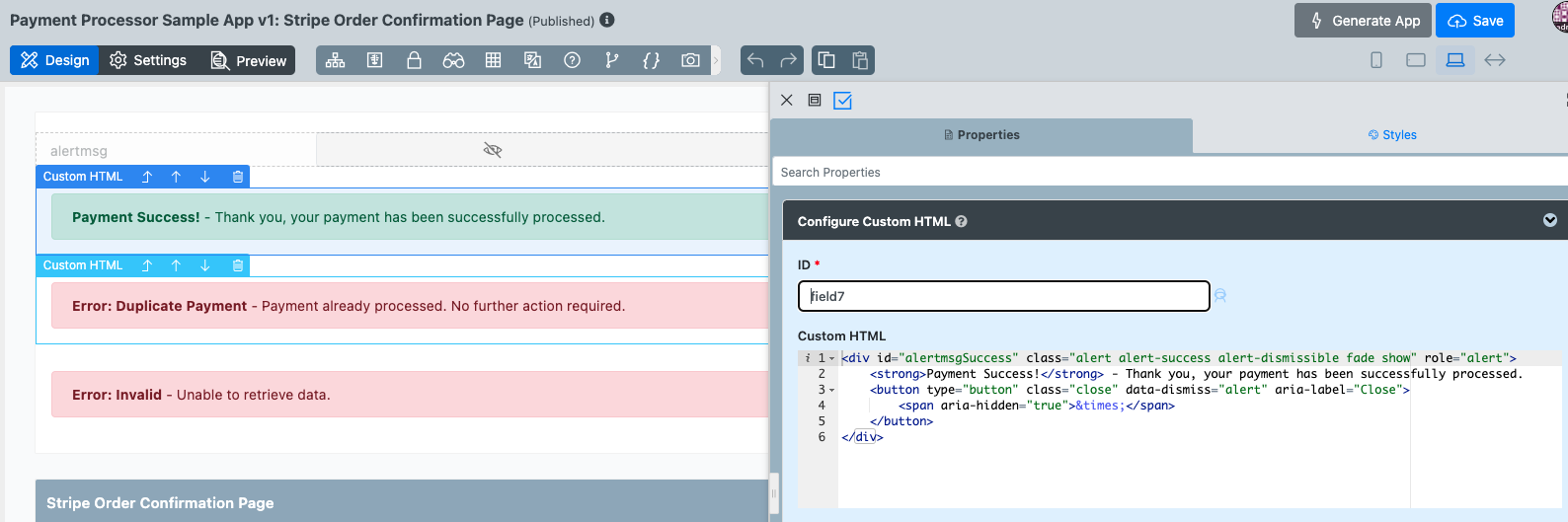1568x522 pixels.
Task: Open the site map hierarchy icon
Action: (336, 60)
